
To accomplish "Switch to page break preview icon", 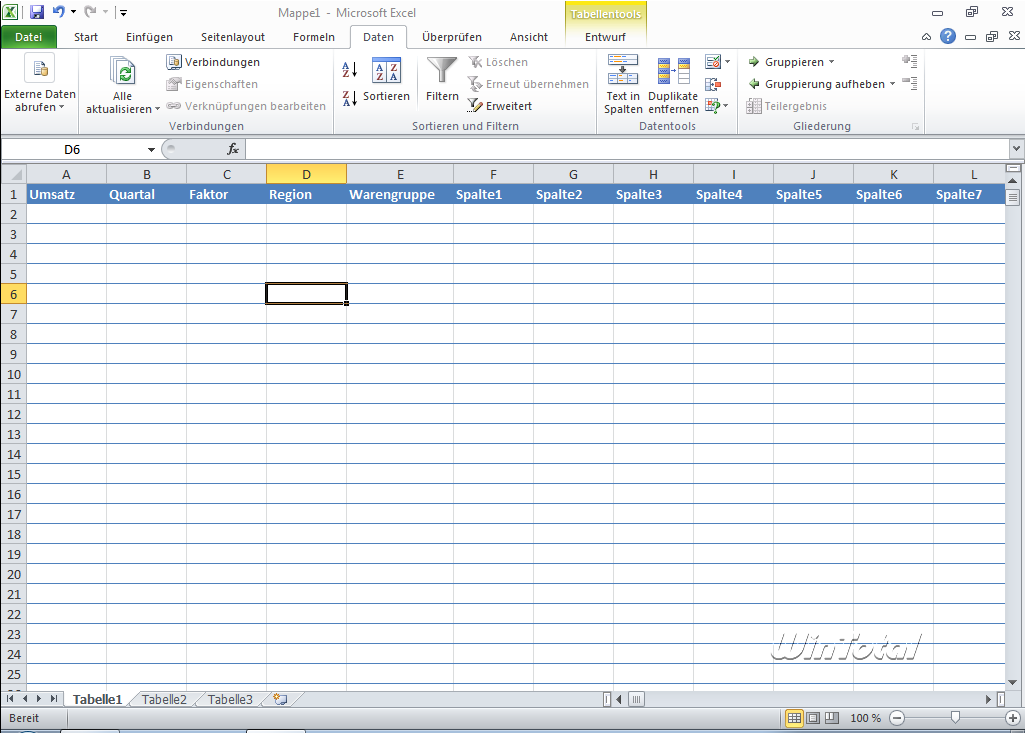I will click(832, 718).
